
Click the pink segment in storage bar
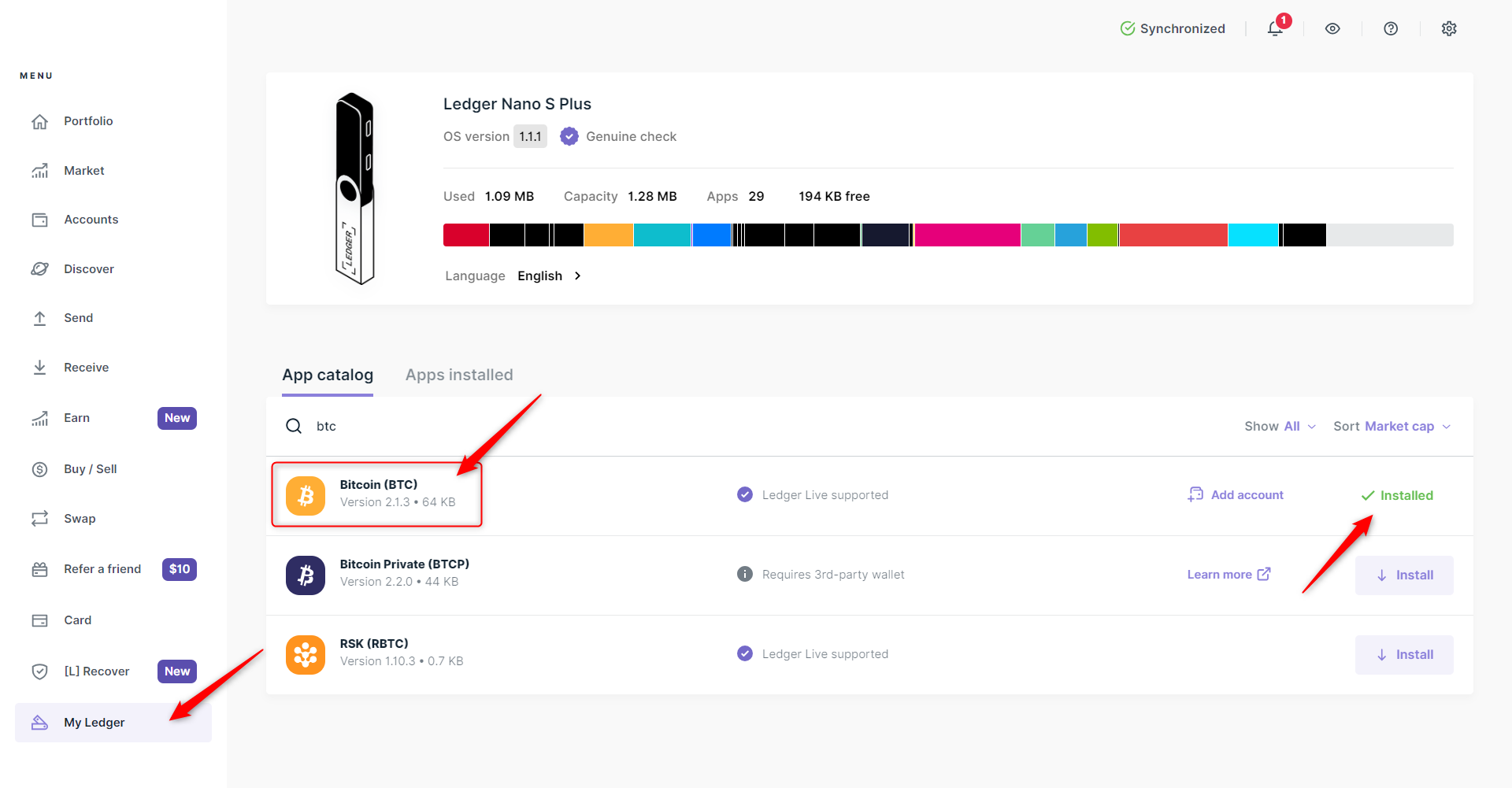click(967, 235)
